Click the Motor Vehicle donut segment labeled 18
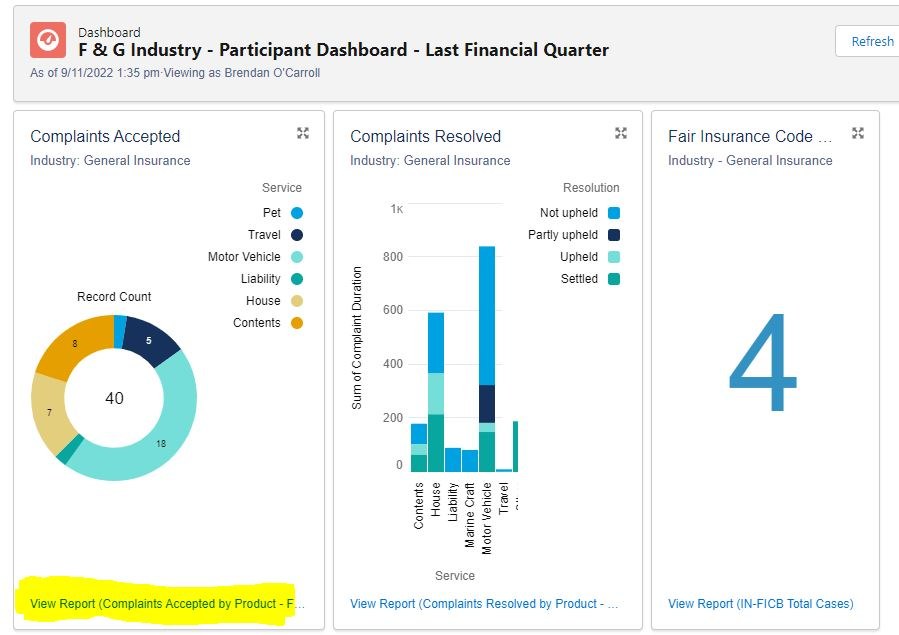Image resolution: width=899 pixels, height=635 pixels. [x=161, y=442]
